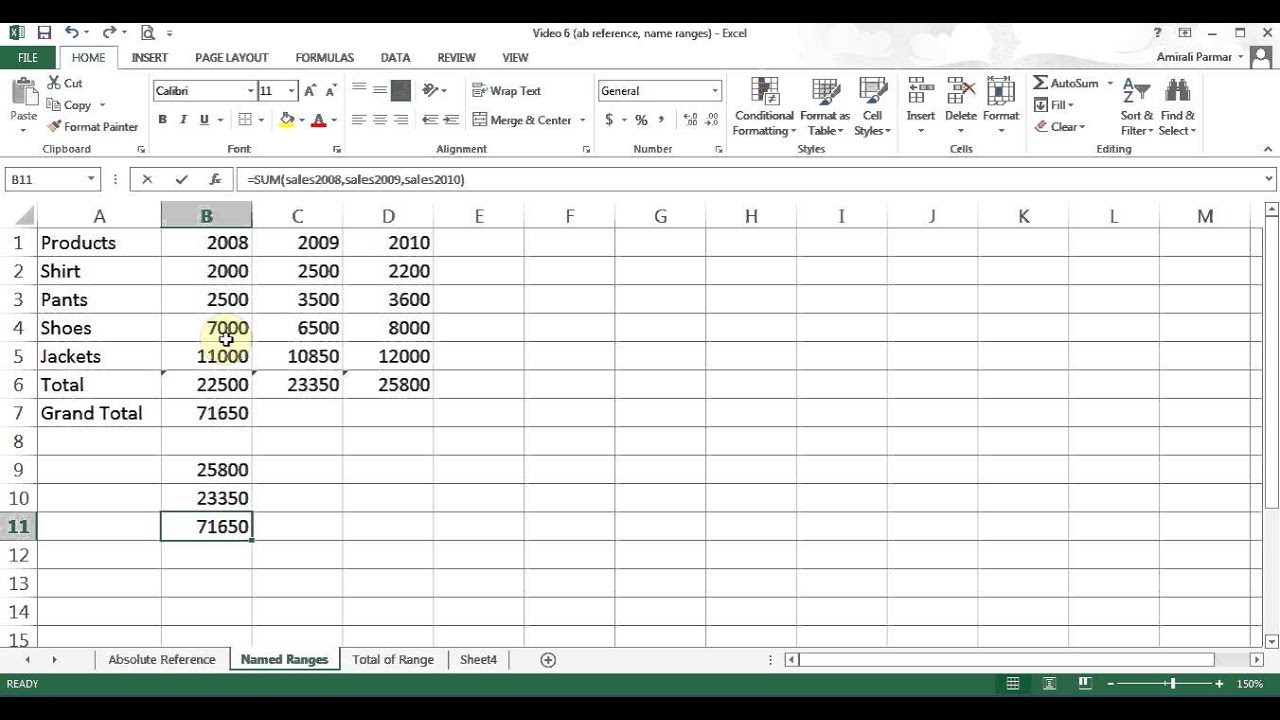Decrease decimal places
This screenshot has height=720, width=1280.
pos(712,120)
